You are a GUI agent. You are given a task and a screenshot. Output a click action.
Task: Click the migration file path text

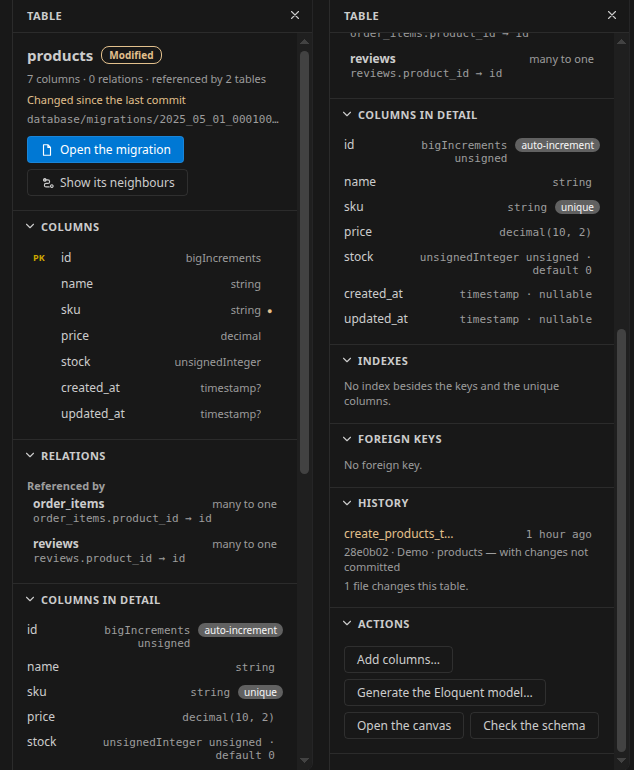point(153,119)
